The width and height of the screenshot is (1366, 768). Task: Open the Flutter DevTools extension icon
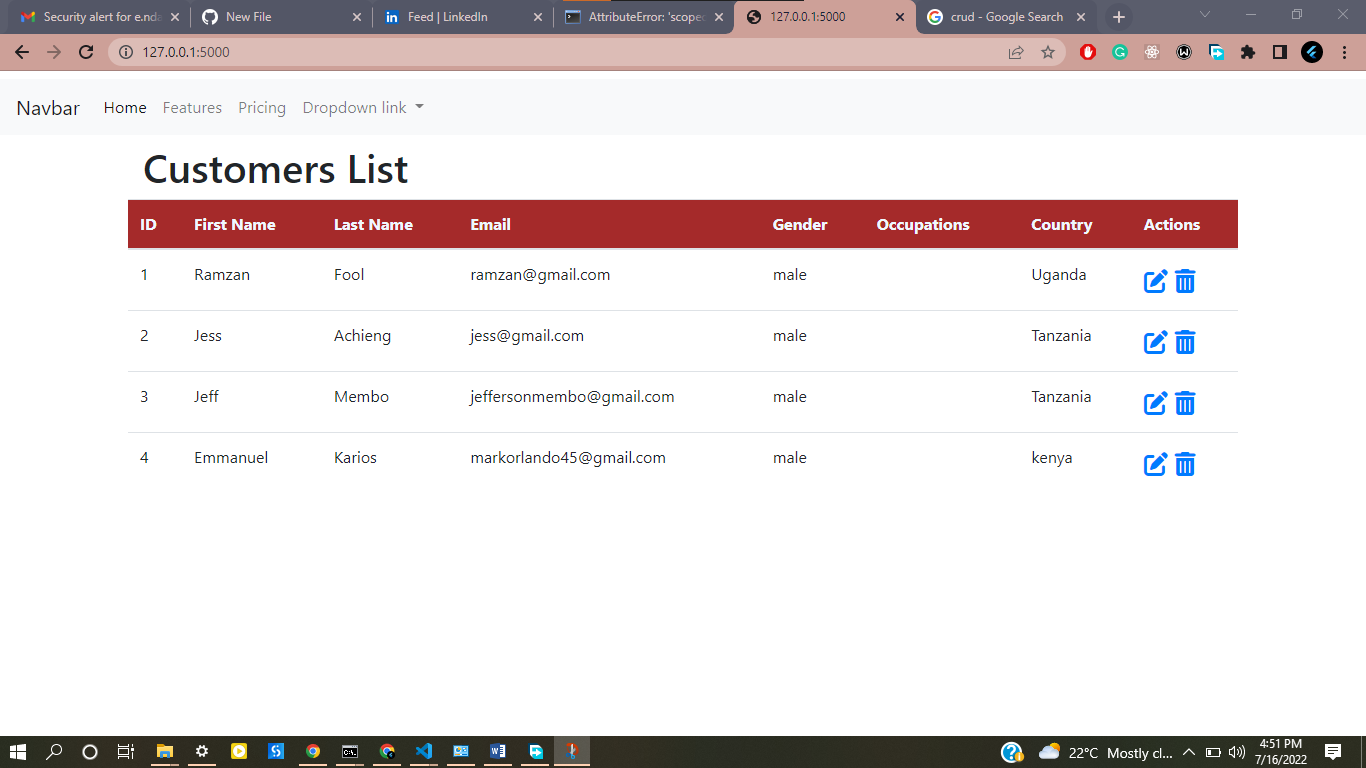[1312, 52]
